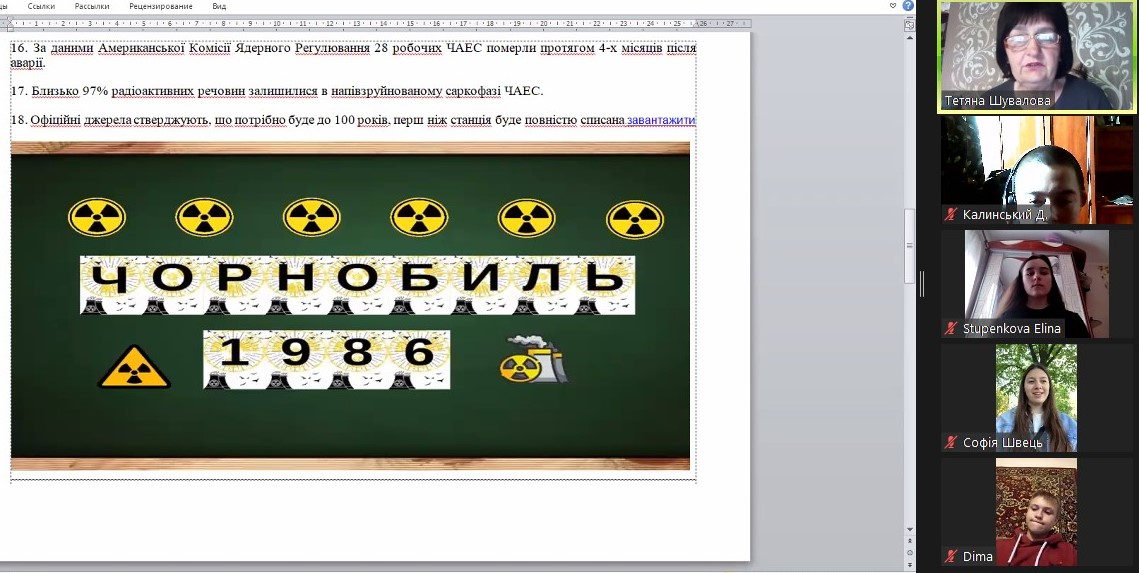Select Dima video tile
The height and width of the screenshot is (573, 1139).
point(1037,511)
